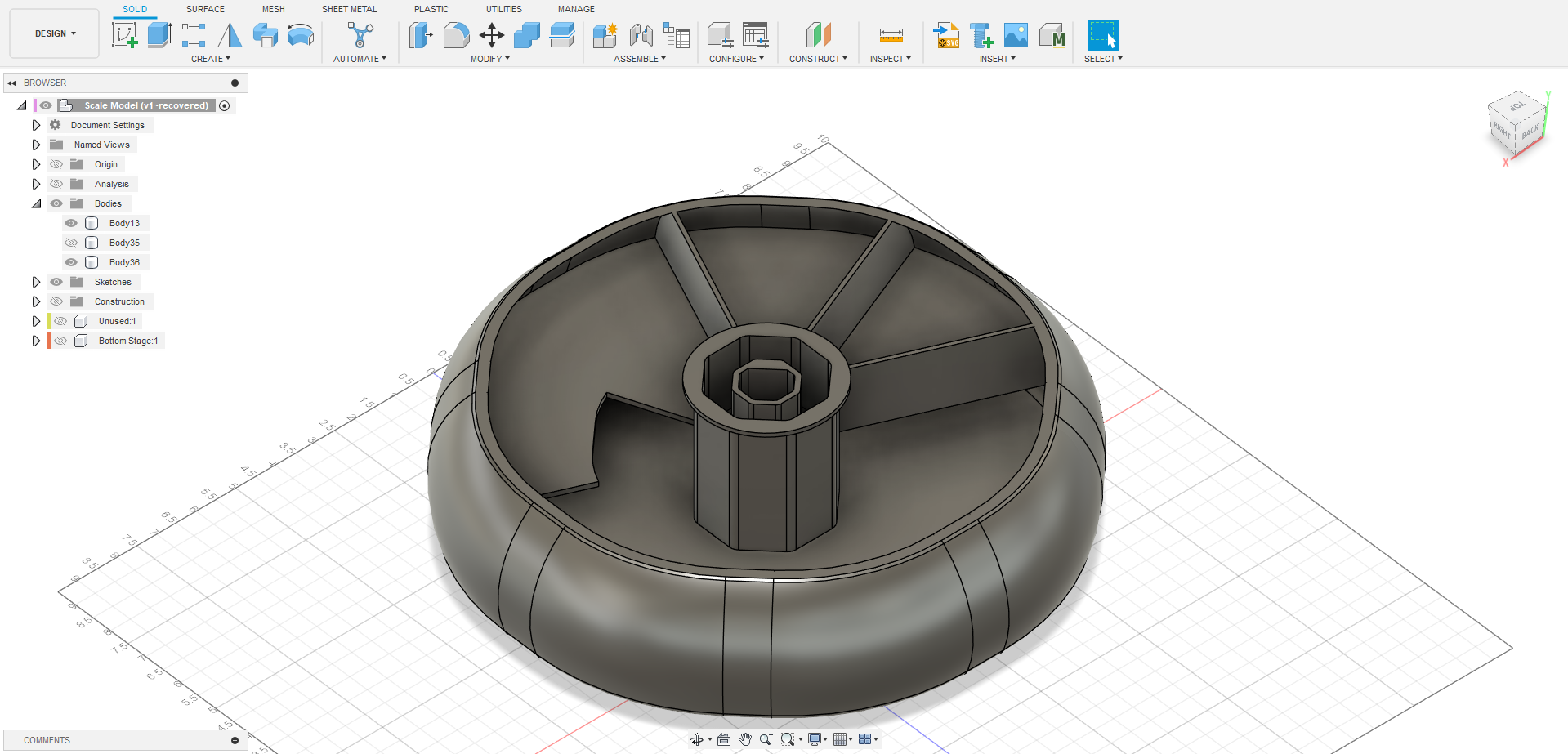This screenshot has height=754, width=1568.
Task: Switch to the MANAGE tab
Action: [576, 9]
